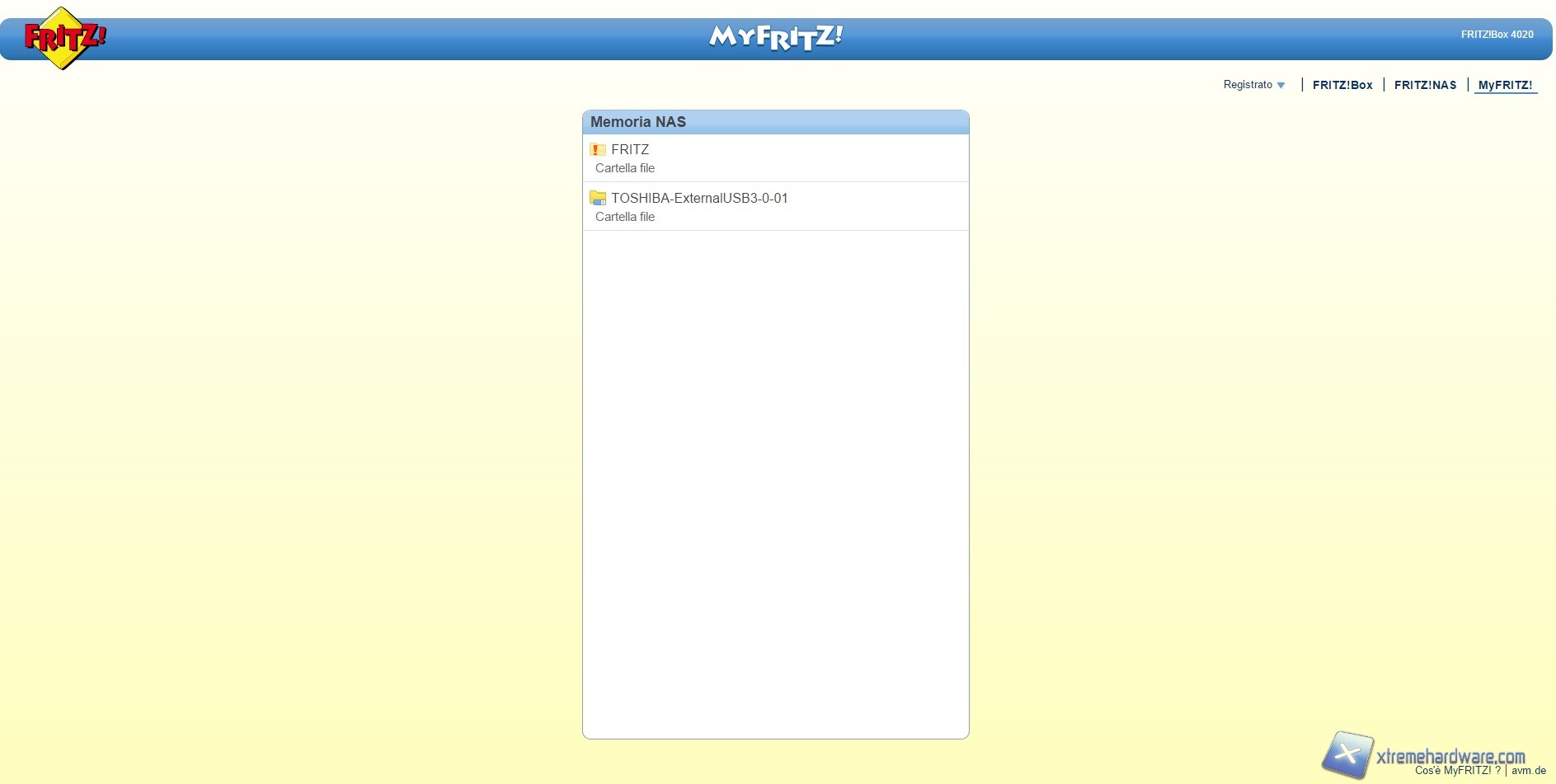
Task: Visit the avm.de footer link
Action: pyautogui.click(x=1528, y=771)
